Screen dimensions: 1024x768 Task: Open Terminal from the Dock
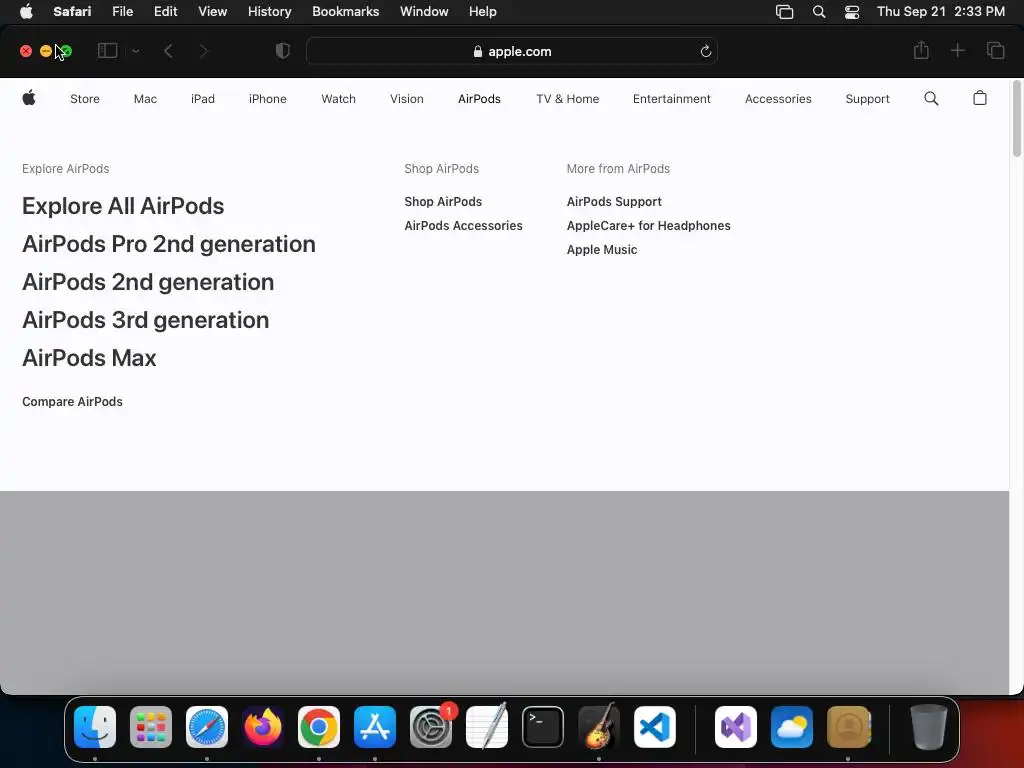point(543,726)
